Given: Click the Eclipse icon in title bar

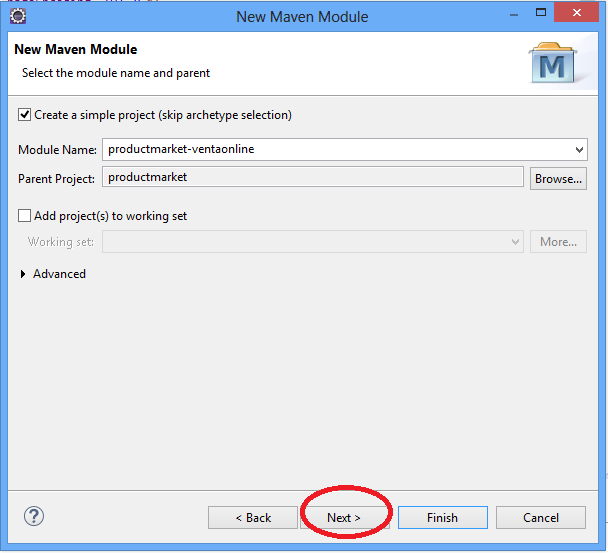Looking at the screenshot, I should [18, 16].
